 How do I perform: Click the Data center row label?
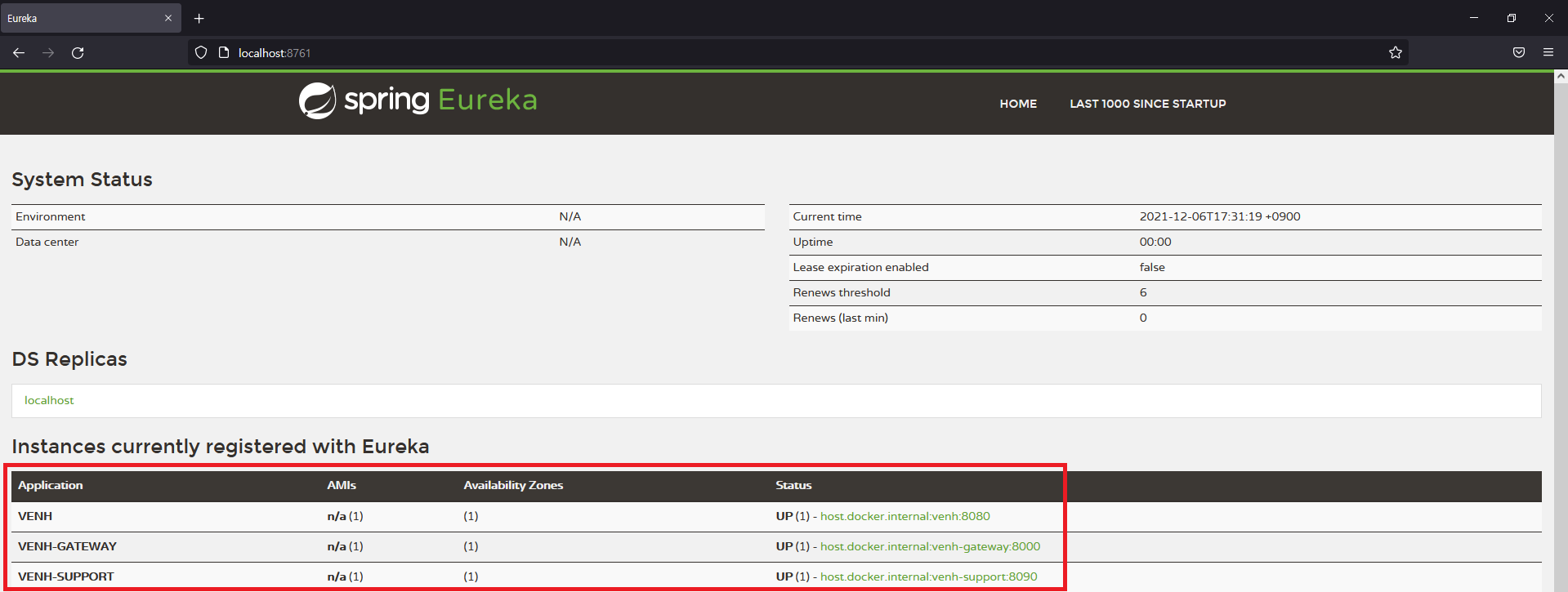pyautogui.click(x=47, y=242)
